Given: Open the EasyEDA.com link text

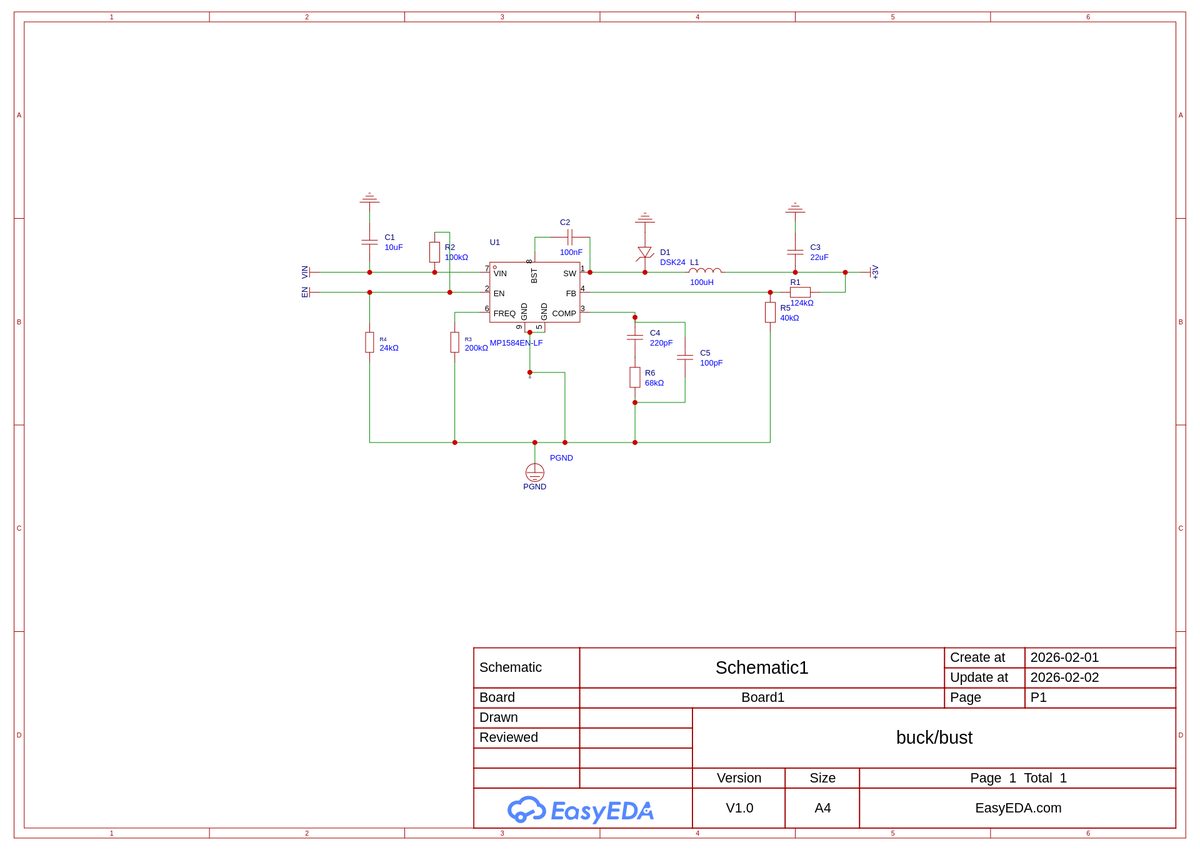Looking at the screenshot, I should pyautogui.click(x=1018, y=808).
